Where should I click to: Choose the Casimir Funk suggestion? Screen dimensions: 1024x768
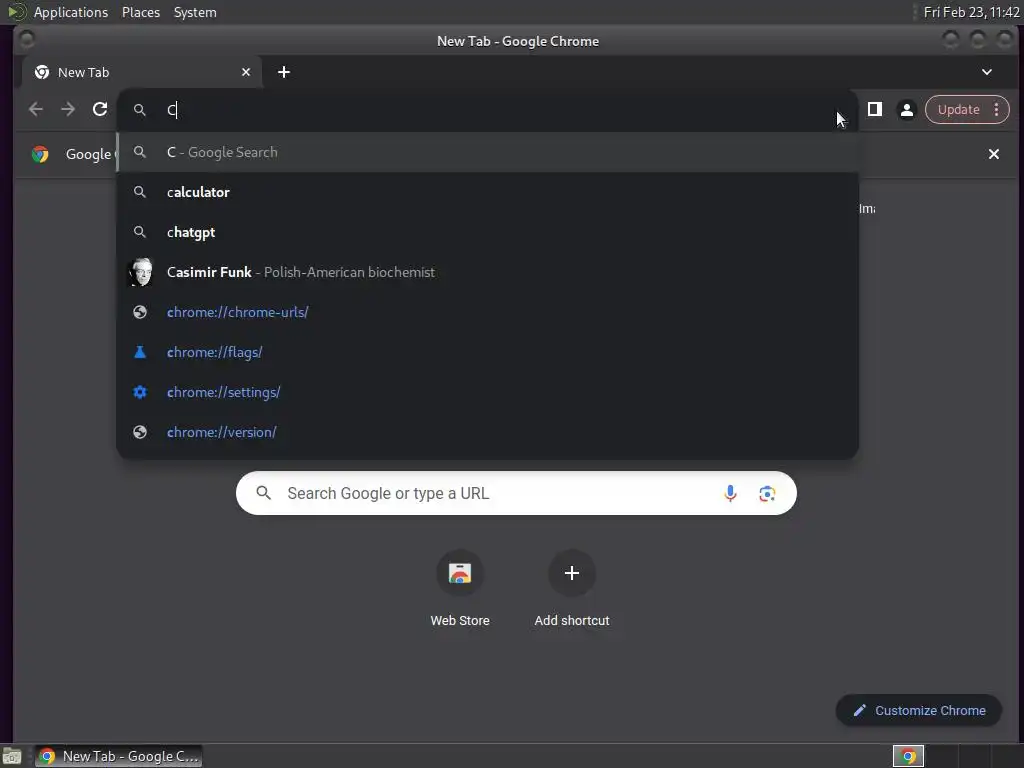[487, 272]
